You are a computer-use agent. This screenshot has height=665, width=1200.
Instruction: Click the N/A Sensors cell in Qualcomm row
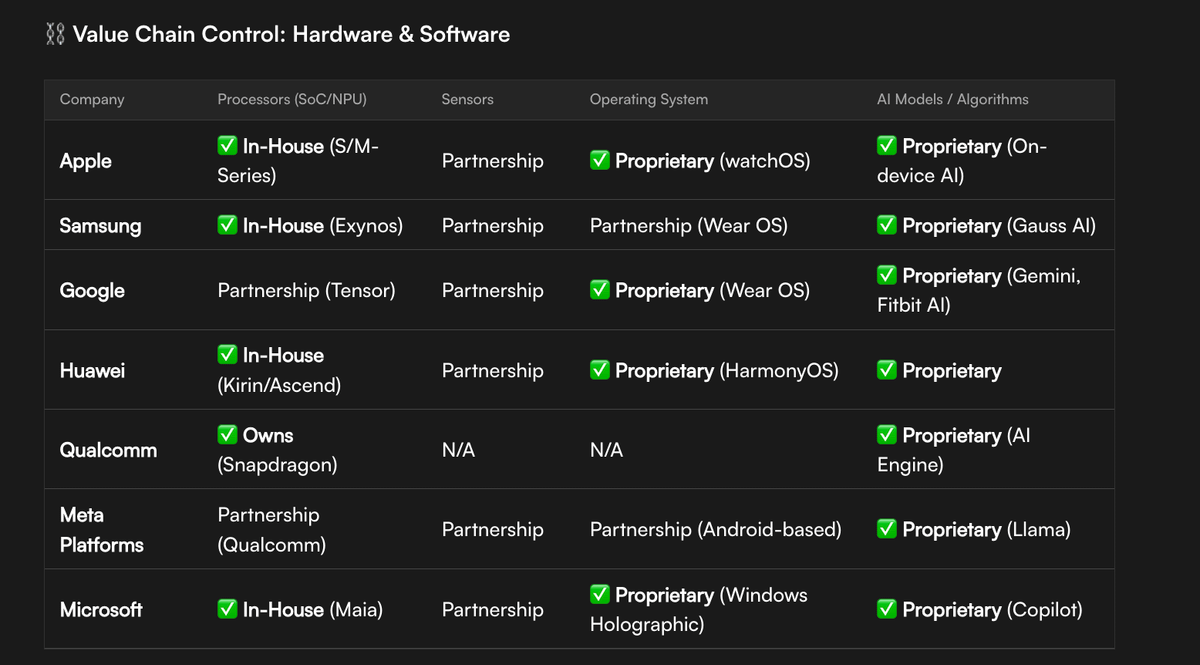(458, 450)
